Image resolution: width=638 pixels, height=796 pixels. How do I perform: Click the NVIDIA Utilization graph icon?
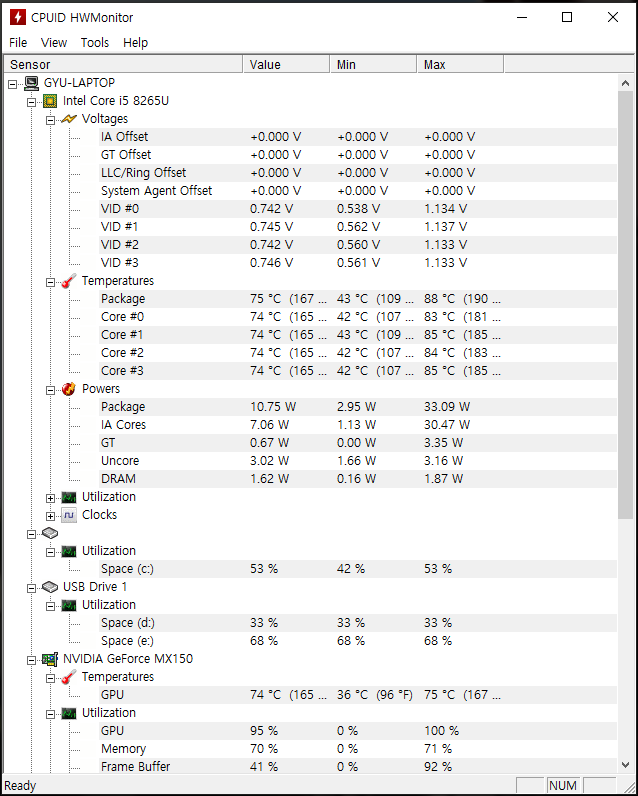pos(69,713)
